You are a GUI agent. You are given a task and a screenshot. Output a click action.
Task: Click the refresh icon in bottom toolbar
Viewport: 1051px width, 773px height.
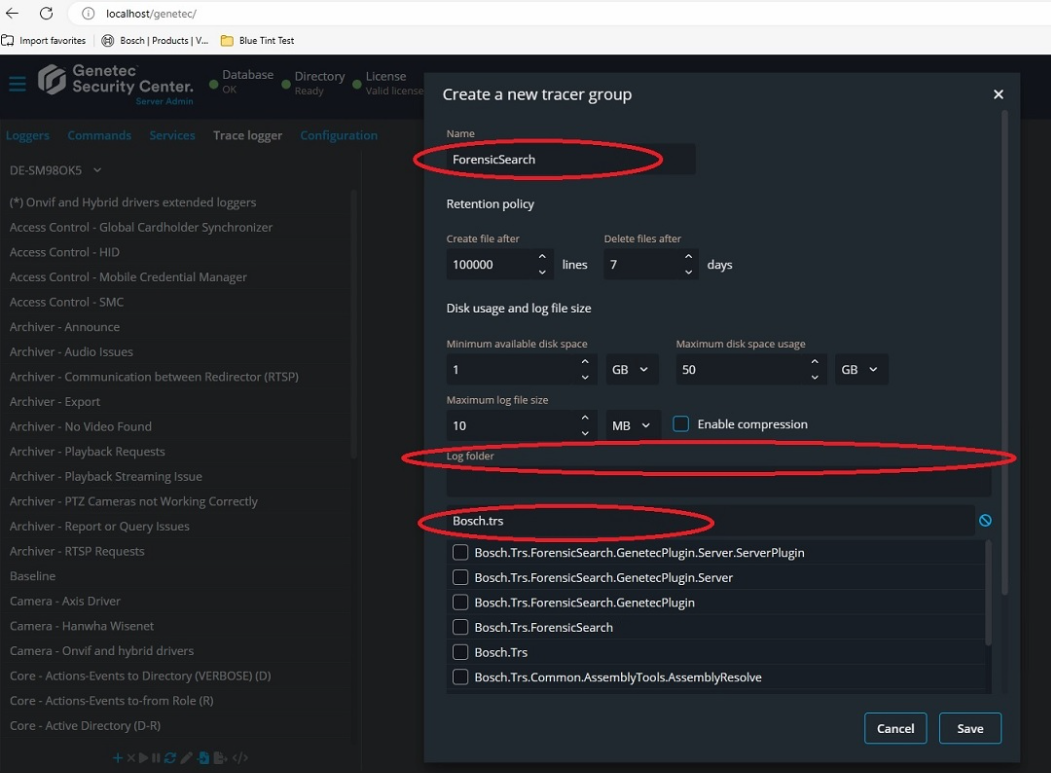[170, 758]
